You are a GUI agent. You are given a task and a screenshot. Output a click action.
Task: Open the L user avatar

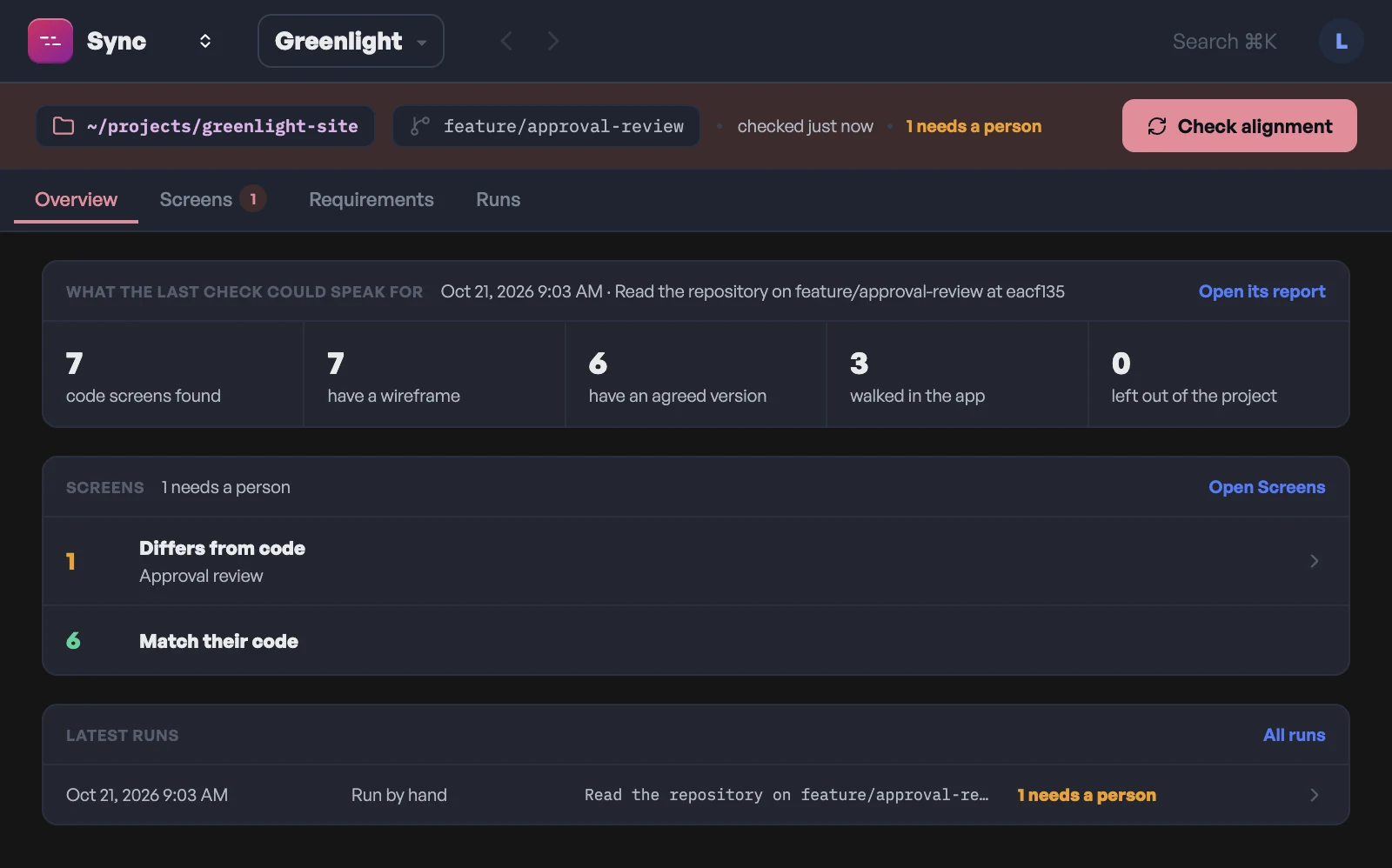coord(1341,41)
